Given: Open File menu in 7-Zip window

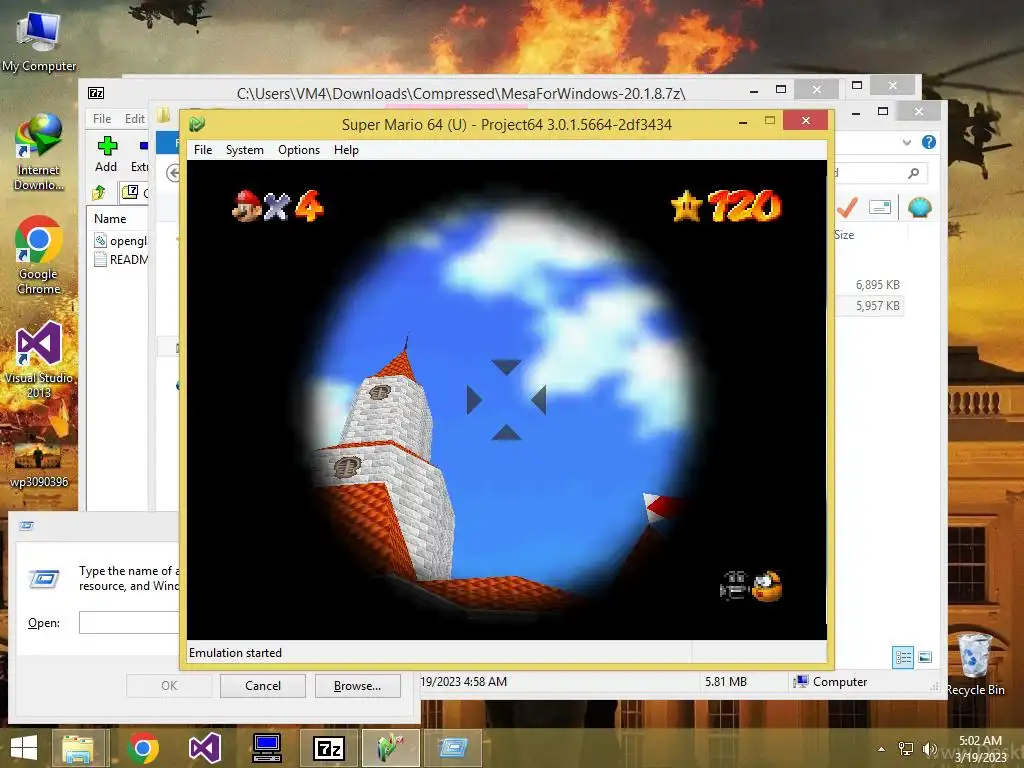Looking at the screenshot, I should click(101, 118).
